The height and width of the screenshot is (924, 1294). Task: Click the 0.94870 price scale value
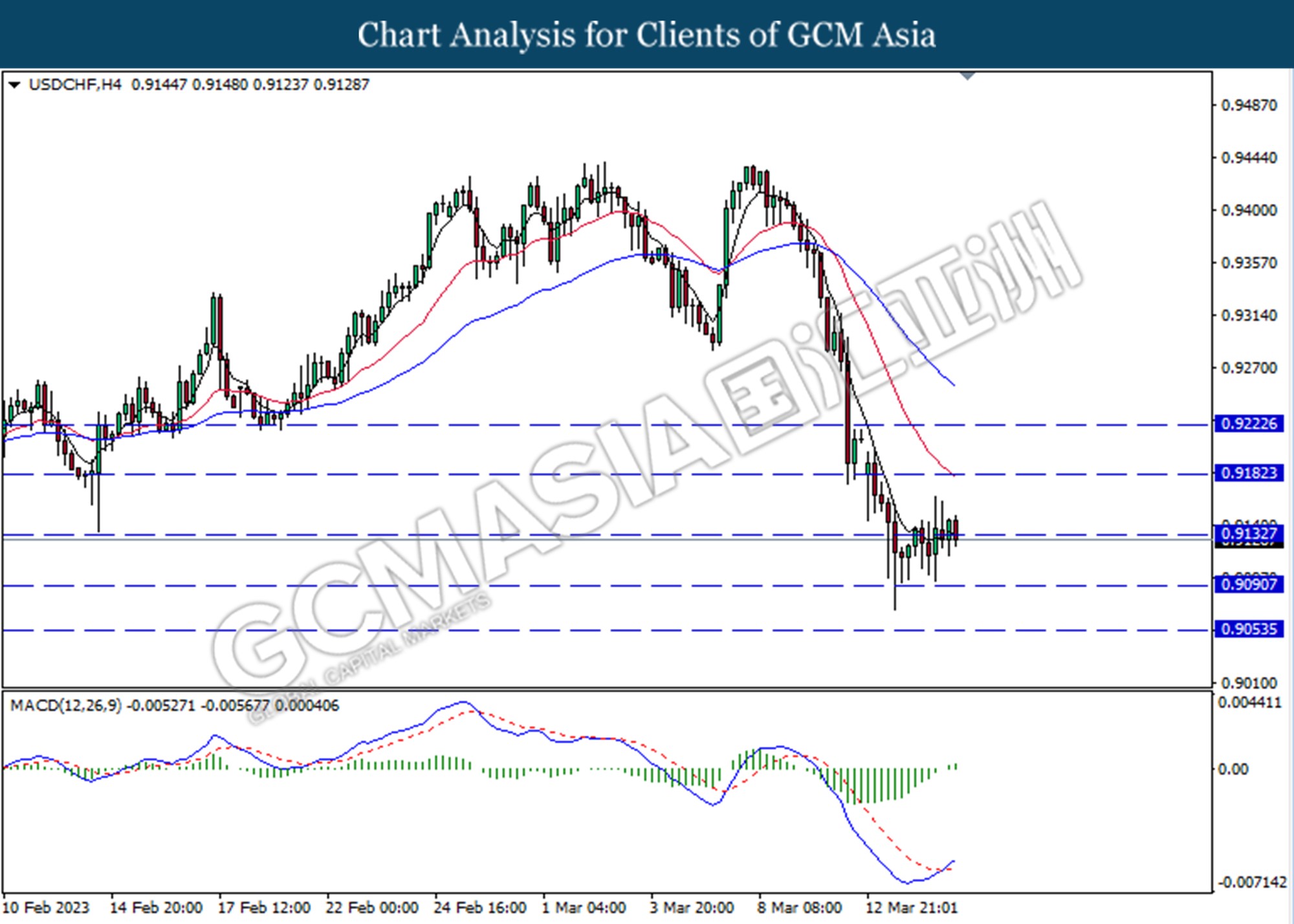click(1249, 105)
